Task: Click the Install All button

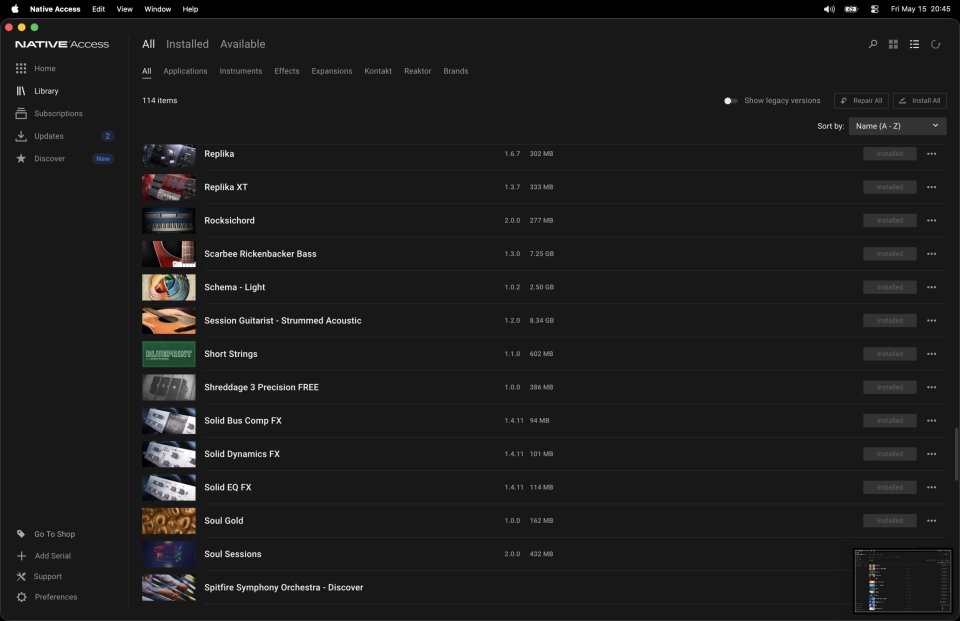Action: pos(920,100)
